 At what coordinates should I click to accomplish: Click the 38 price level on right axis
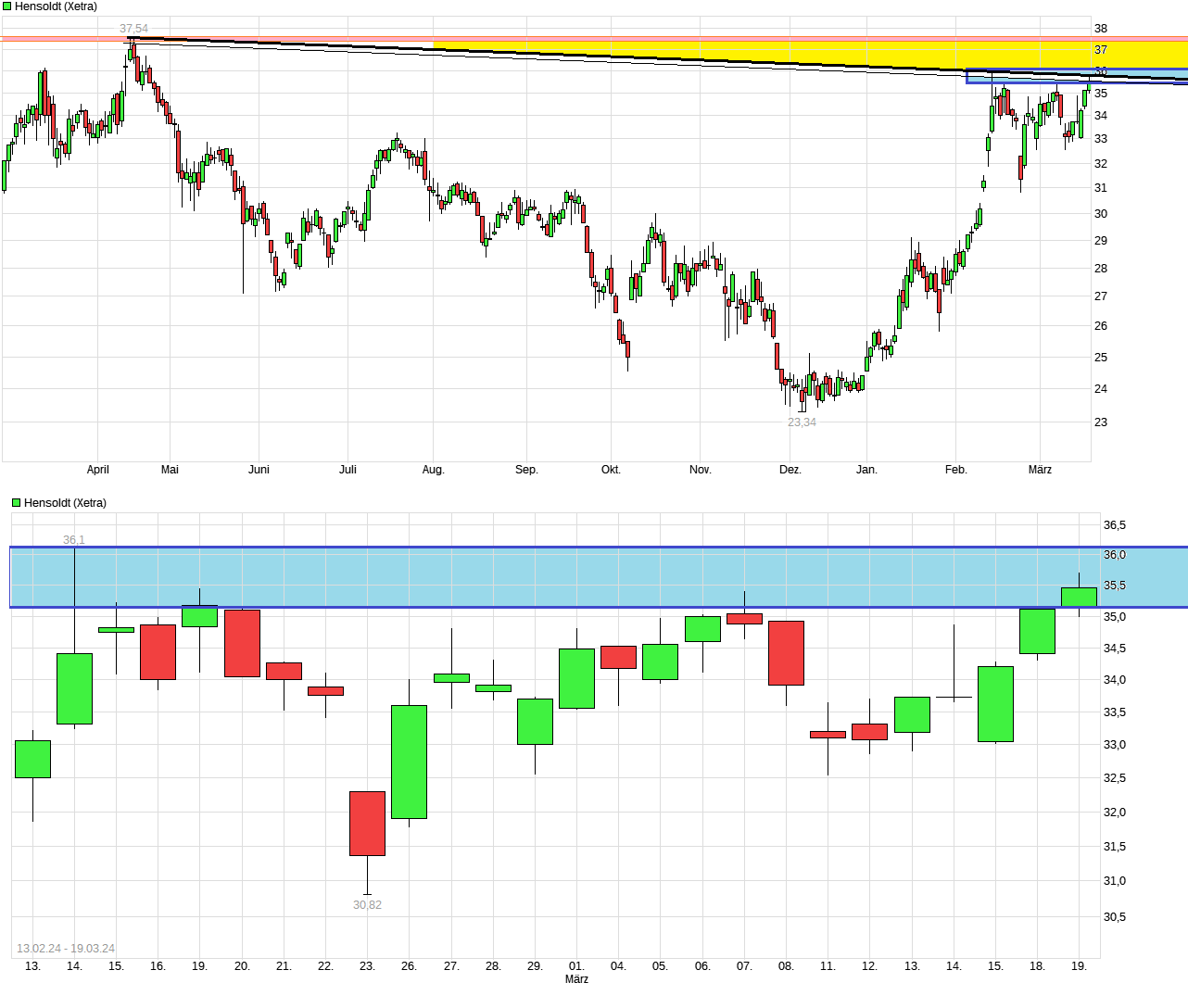click(x=1102, y=28)
